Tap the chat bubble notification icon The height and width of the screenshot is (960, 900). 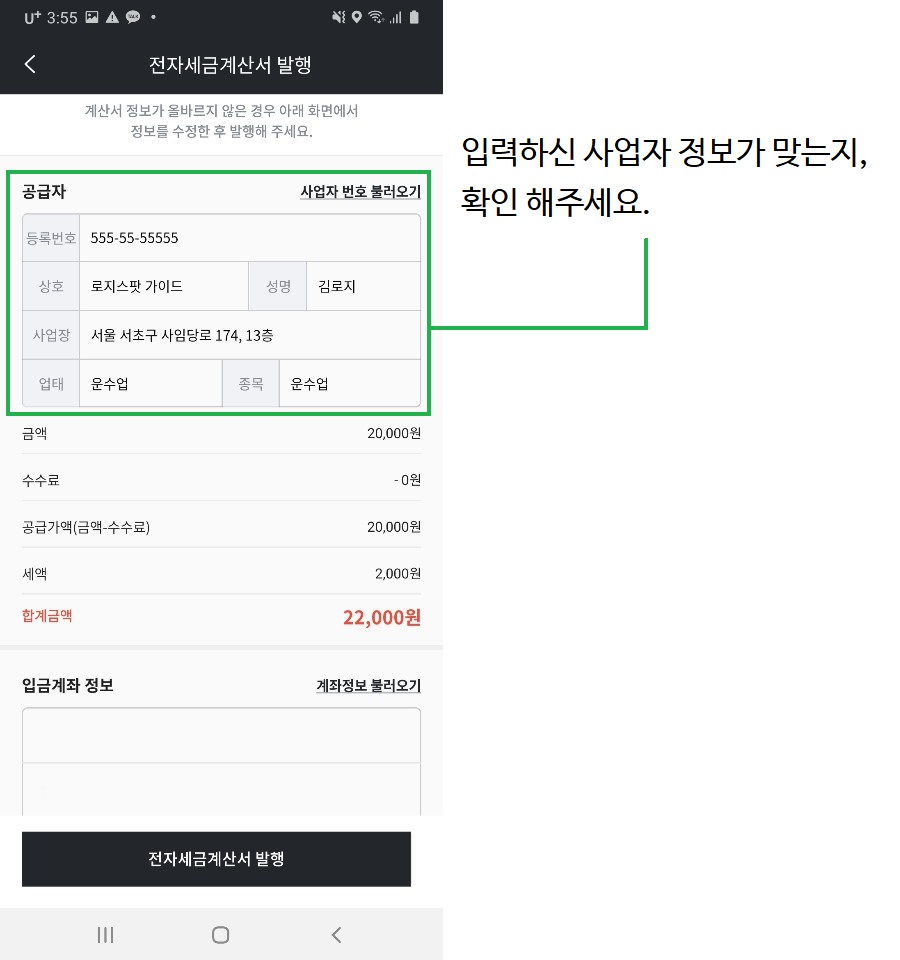(x=133, y=17)
